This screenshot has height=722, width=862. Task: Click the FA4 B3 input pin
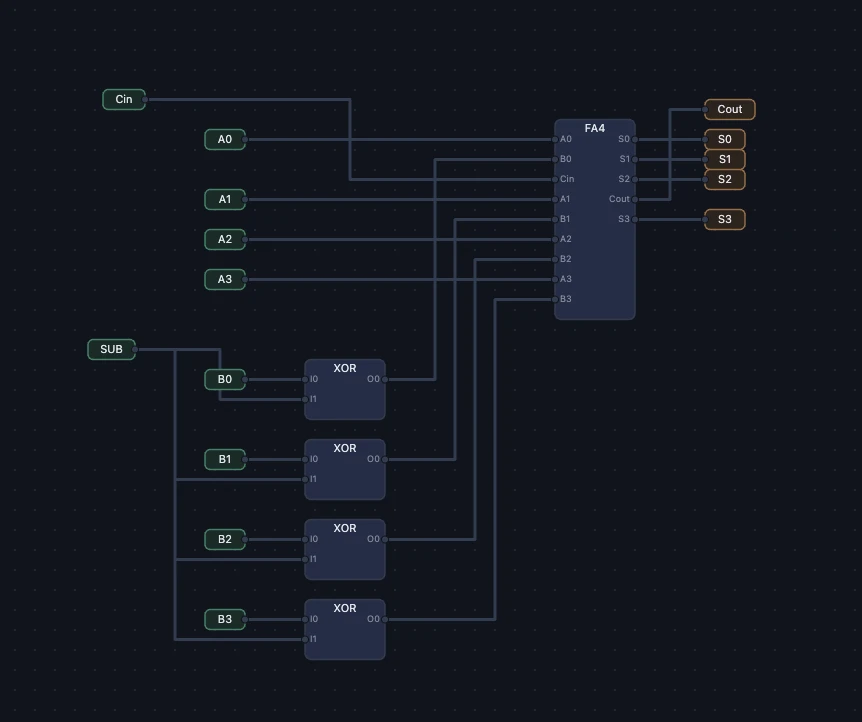(555, 300)
